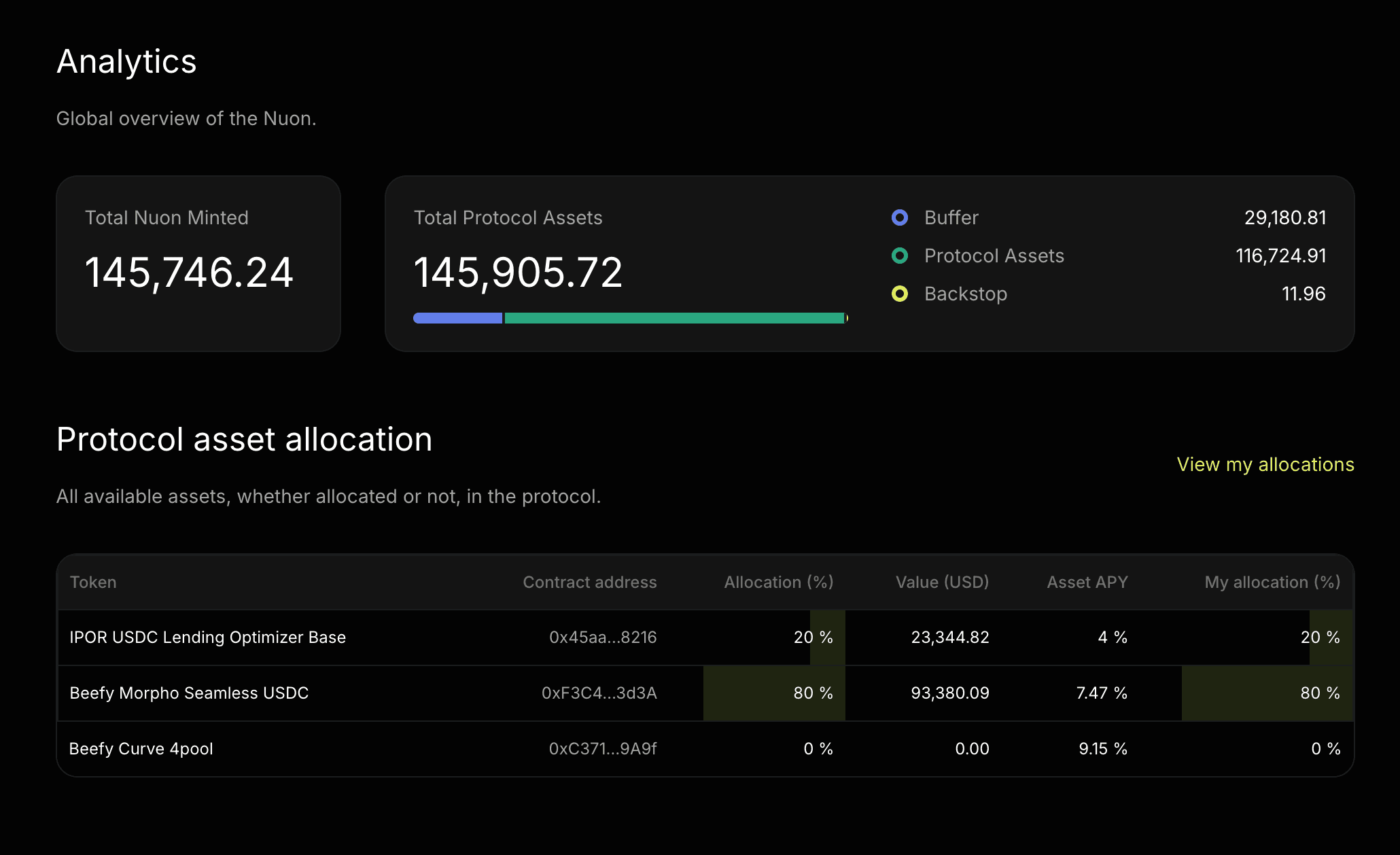This screenshot has height=855, width=1400.
Task: Click the green Protocol Assets legend icon
Action: [x=899, y=256]
